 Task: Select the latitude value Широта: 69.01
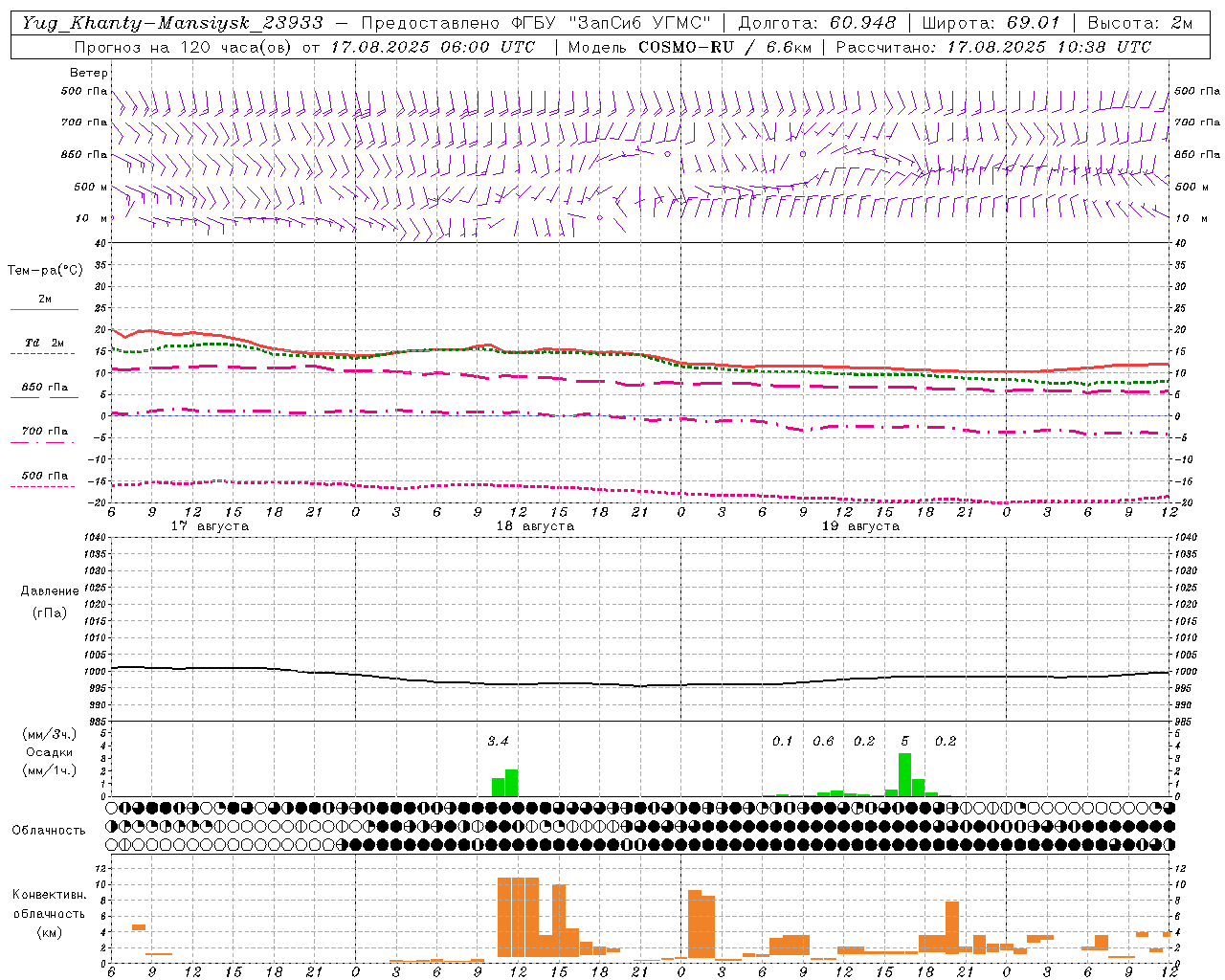point(991,23)
